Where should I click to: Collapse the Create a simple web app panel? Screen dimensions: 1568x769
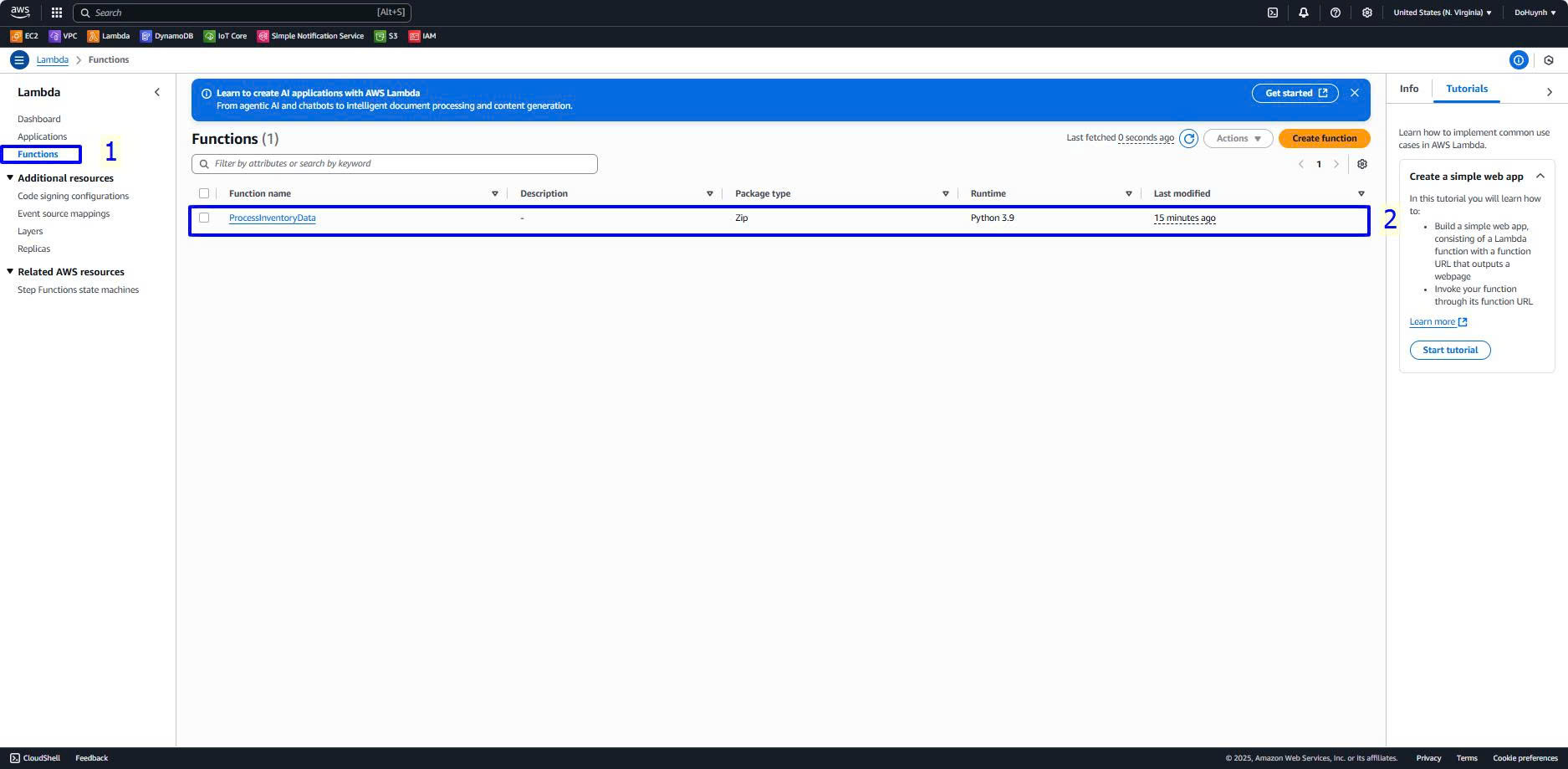1540,177
